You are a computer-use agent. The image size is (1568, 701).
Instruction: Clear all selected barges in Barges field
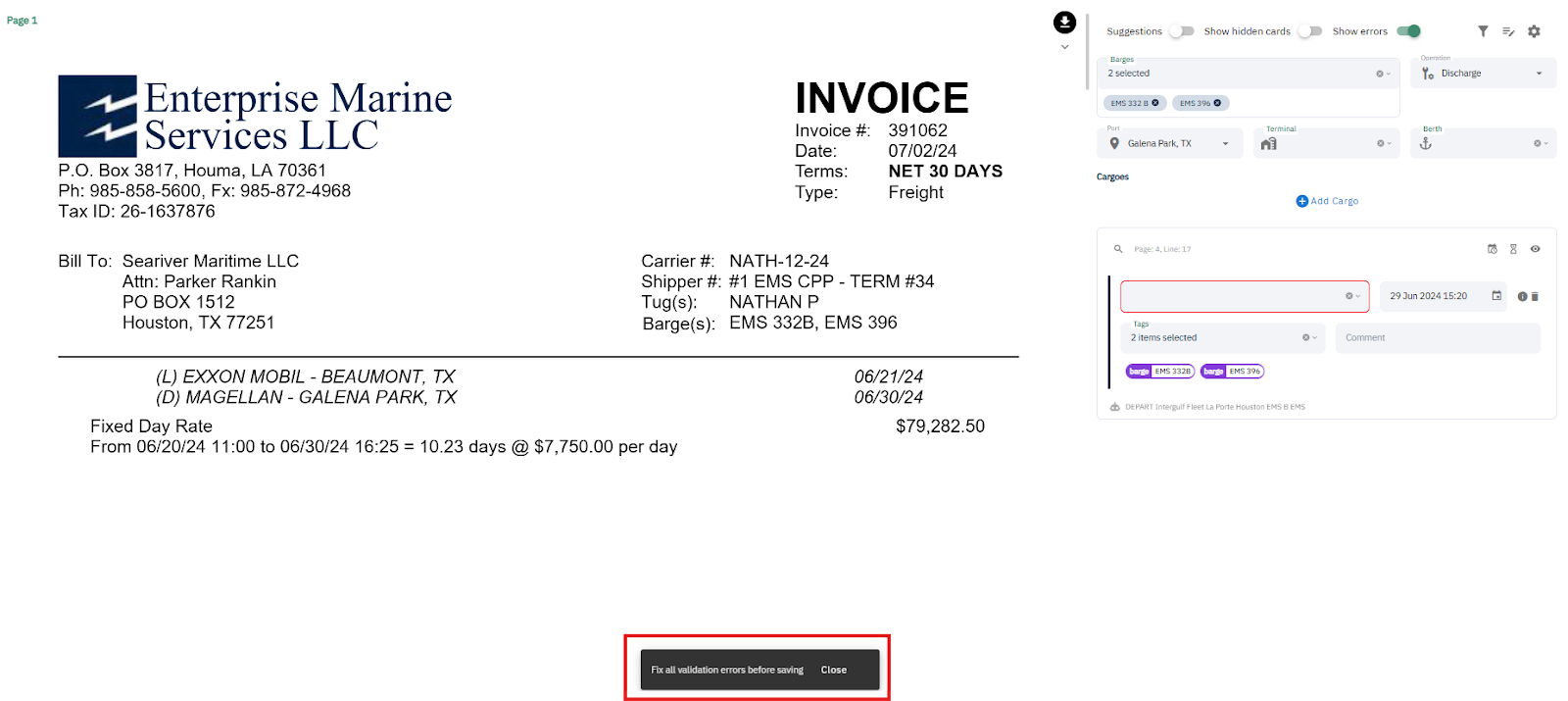point(1379,74)
